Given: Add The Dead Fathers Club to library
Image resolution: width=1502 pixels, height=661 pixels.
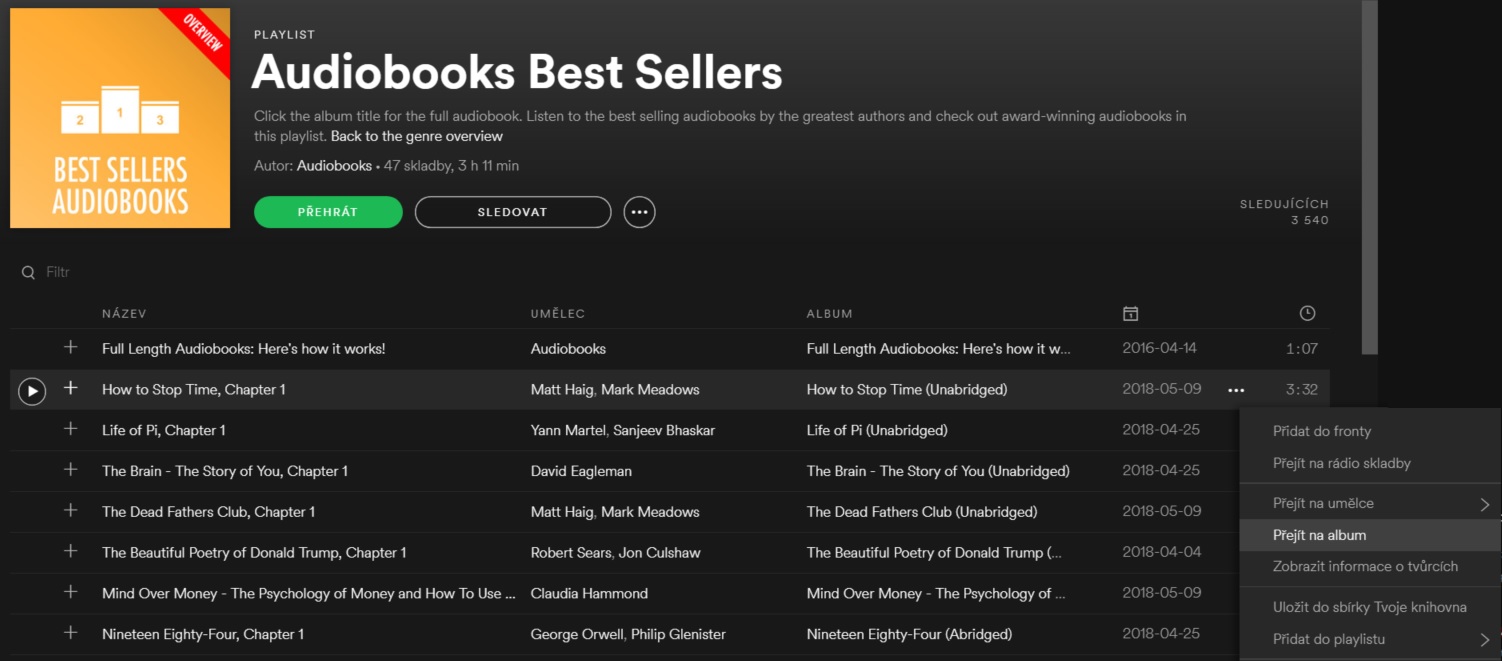Looking at the screenshot, I should coord(70,511).
